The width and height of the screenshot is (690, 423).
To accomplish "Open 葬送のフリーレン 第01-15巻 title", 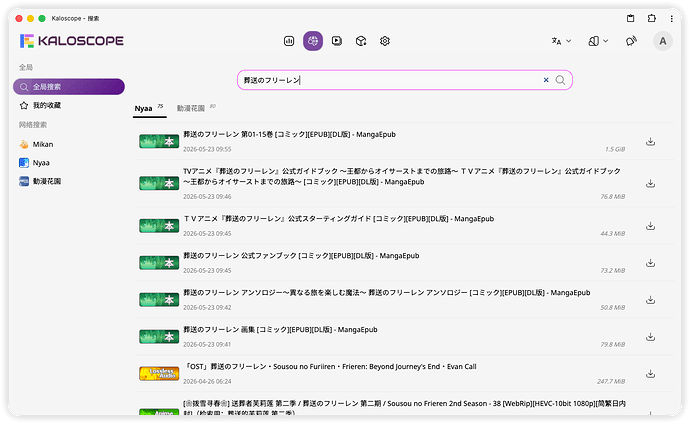I will pos(289,134).
